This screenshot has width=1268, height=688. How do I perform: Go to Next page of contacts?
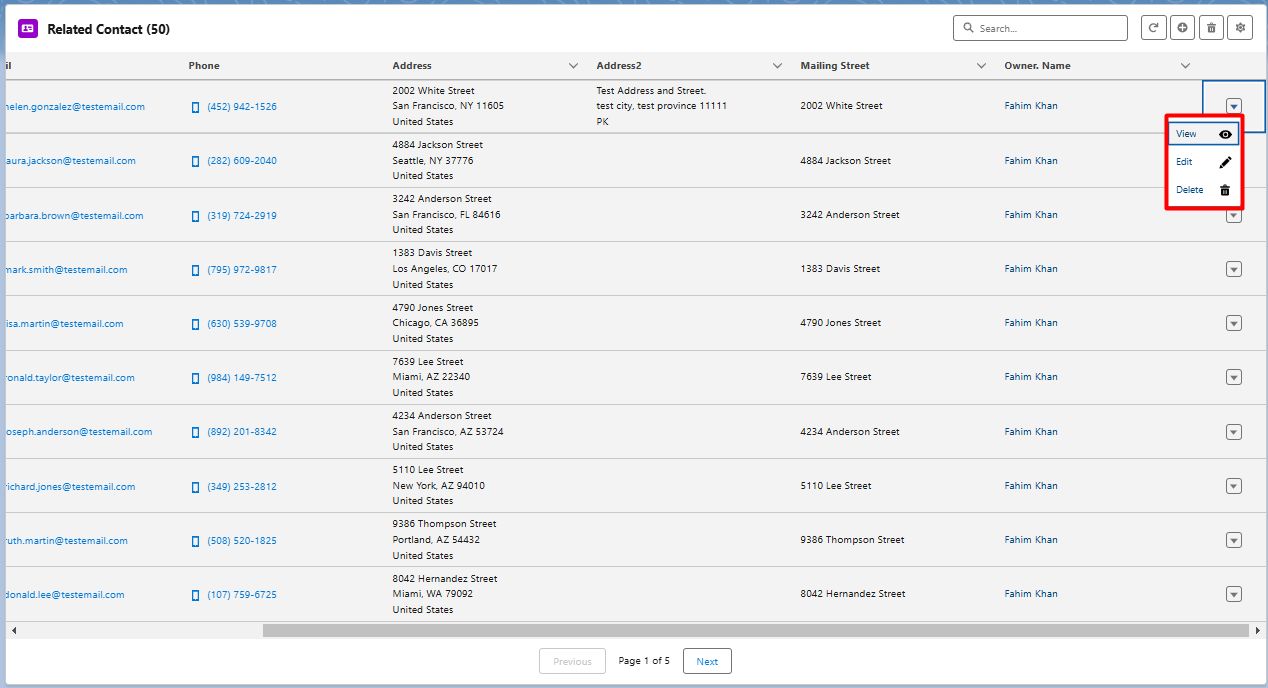(x=707, y=661)
